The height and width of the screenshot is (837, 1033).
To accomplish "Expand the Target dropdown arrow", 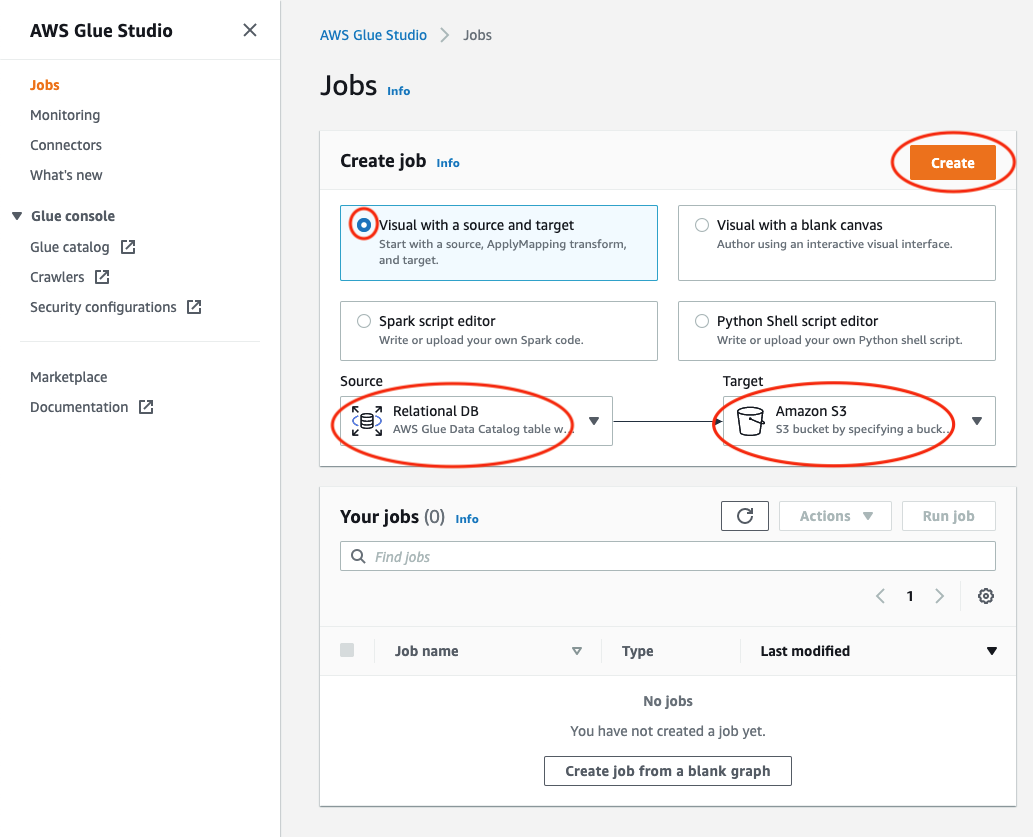I will click(x=977, y=421).
